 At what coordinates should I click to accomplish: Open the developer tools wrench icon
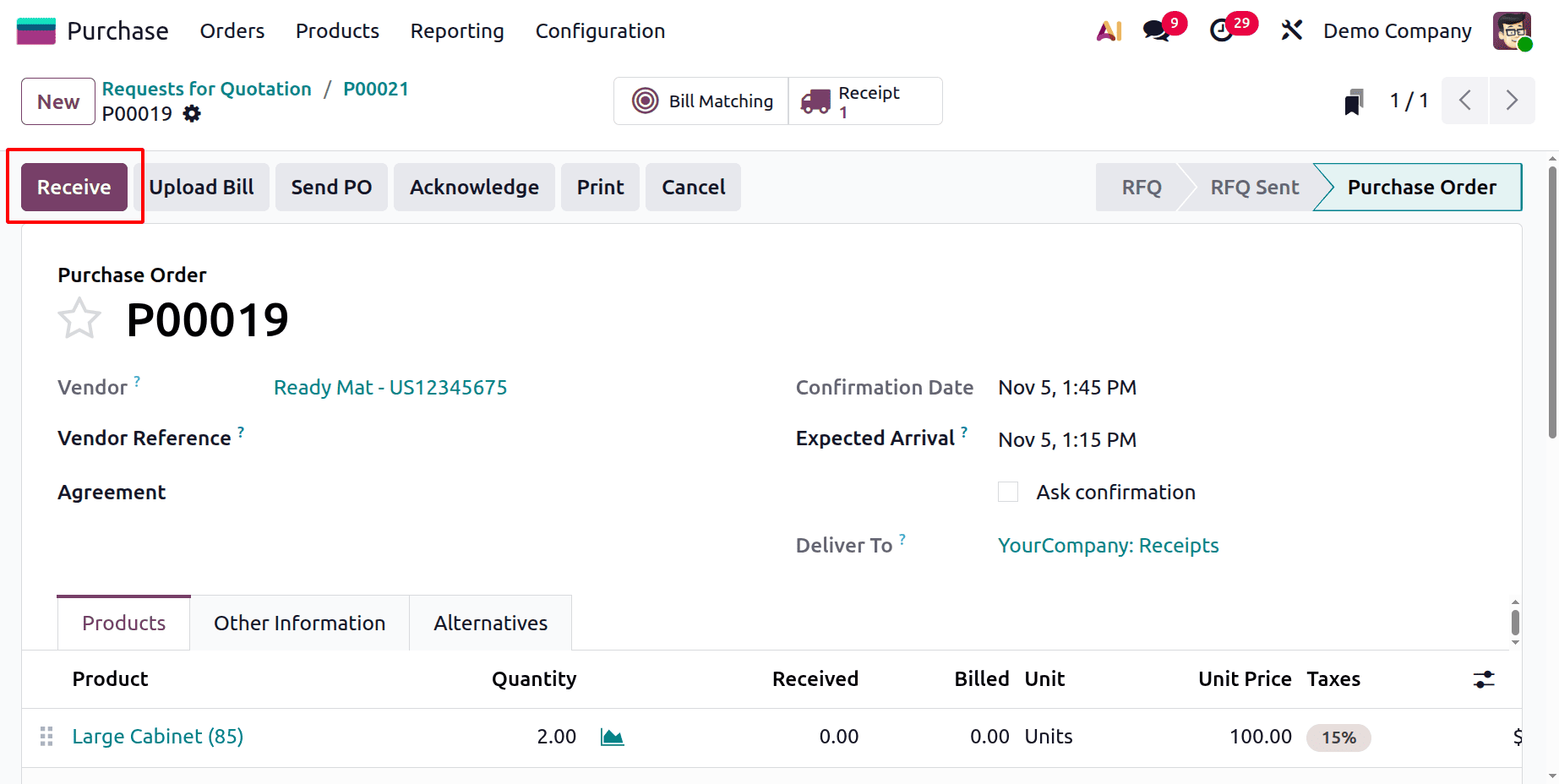click(1291, 30)
